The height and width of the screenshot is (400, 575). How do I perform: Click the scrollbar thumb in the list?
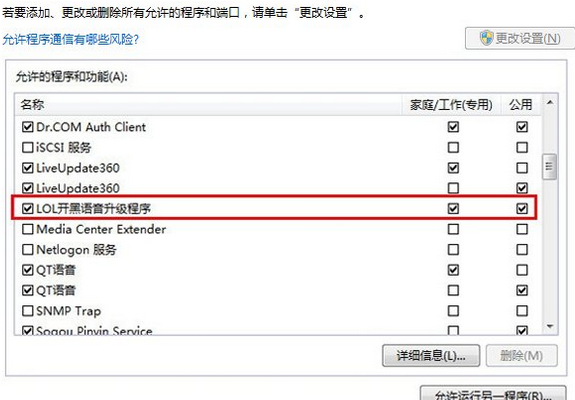tap(549, 167)
